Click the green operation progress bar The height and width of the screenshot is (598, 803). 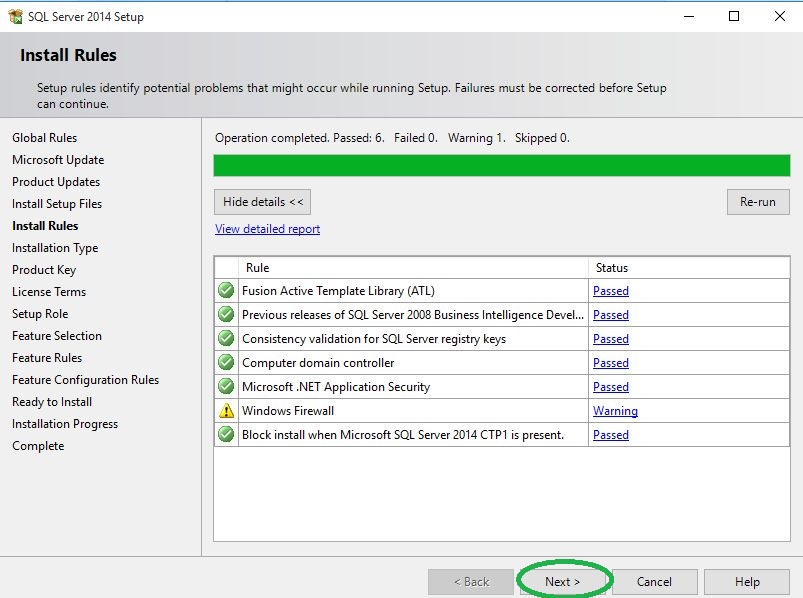501,165
